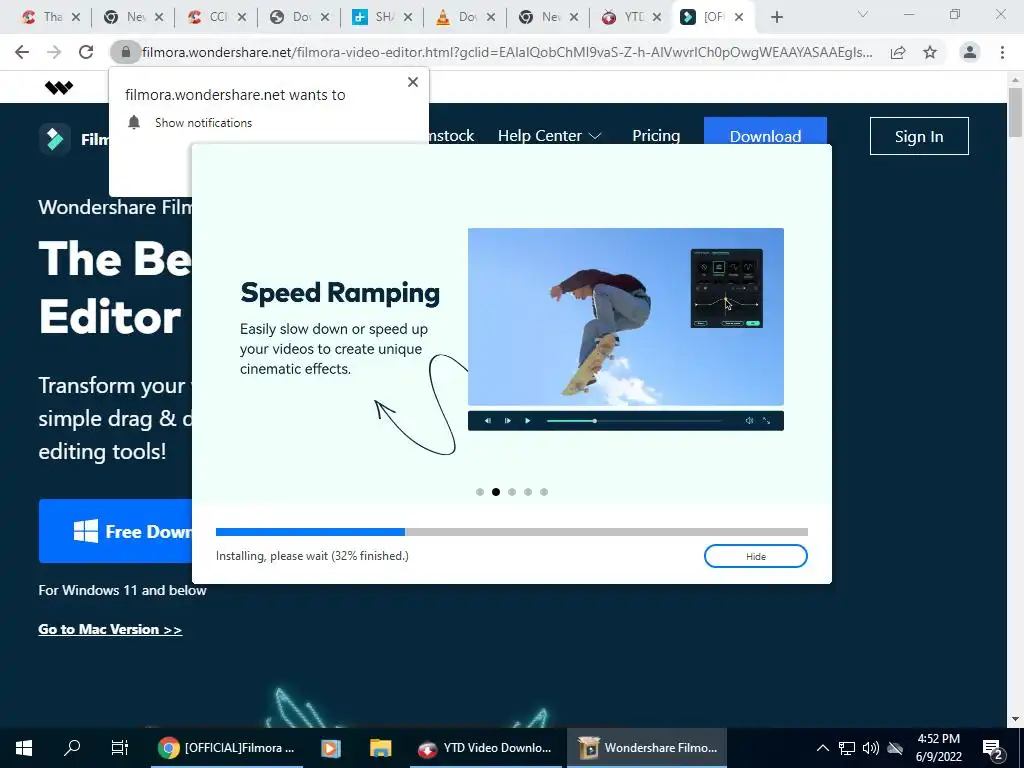Click the preview video seek bar
This screenshot has height=768, width=1024.
[x=633, y=421]
